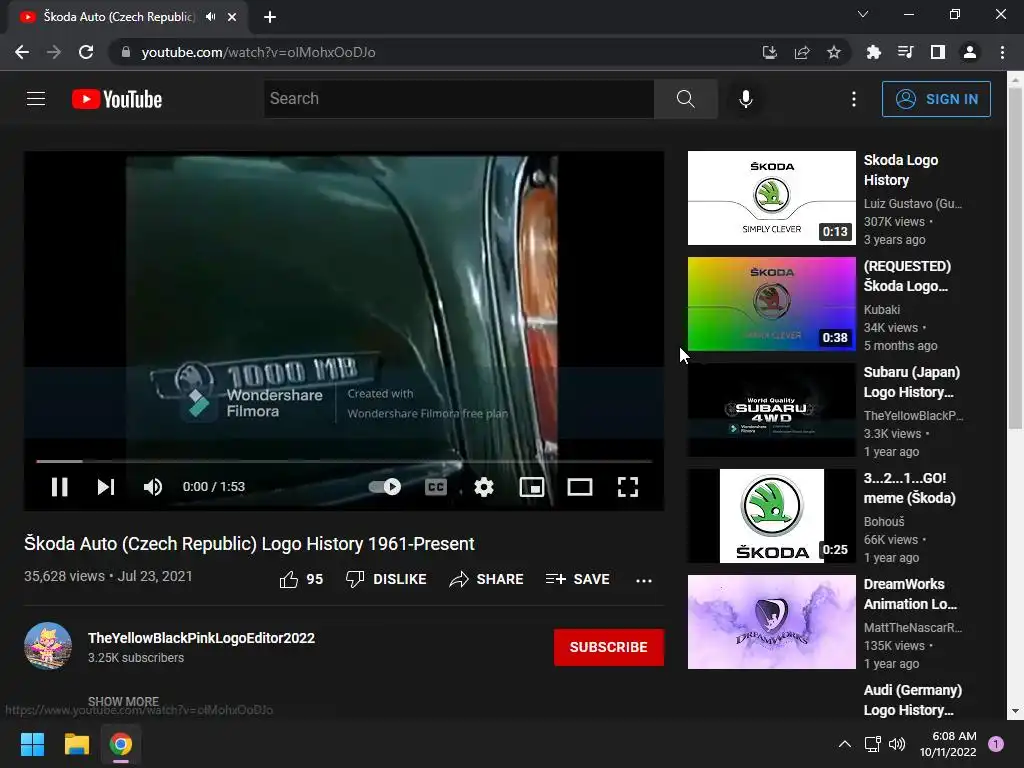Bookmark this page with the star
The image size is (1024, 768).
tap(834, 52)
